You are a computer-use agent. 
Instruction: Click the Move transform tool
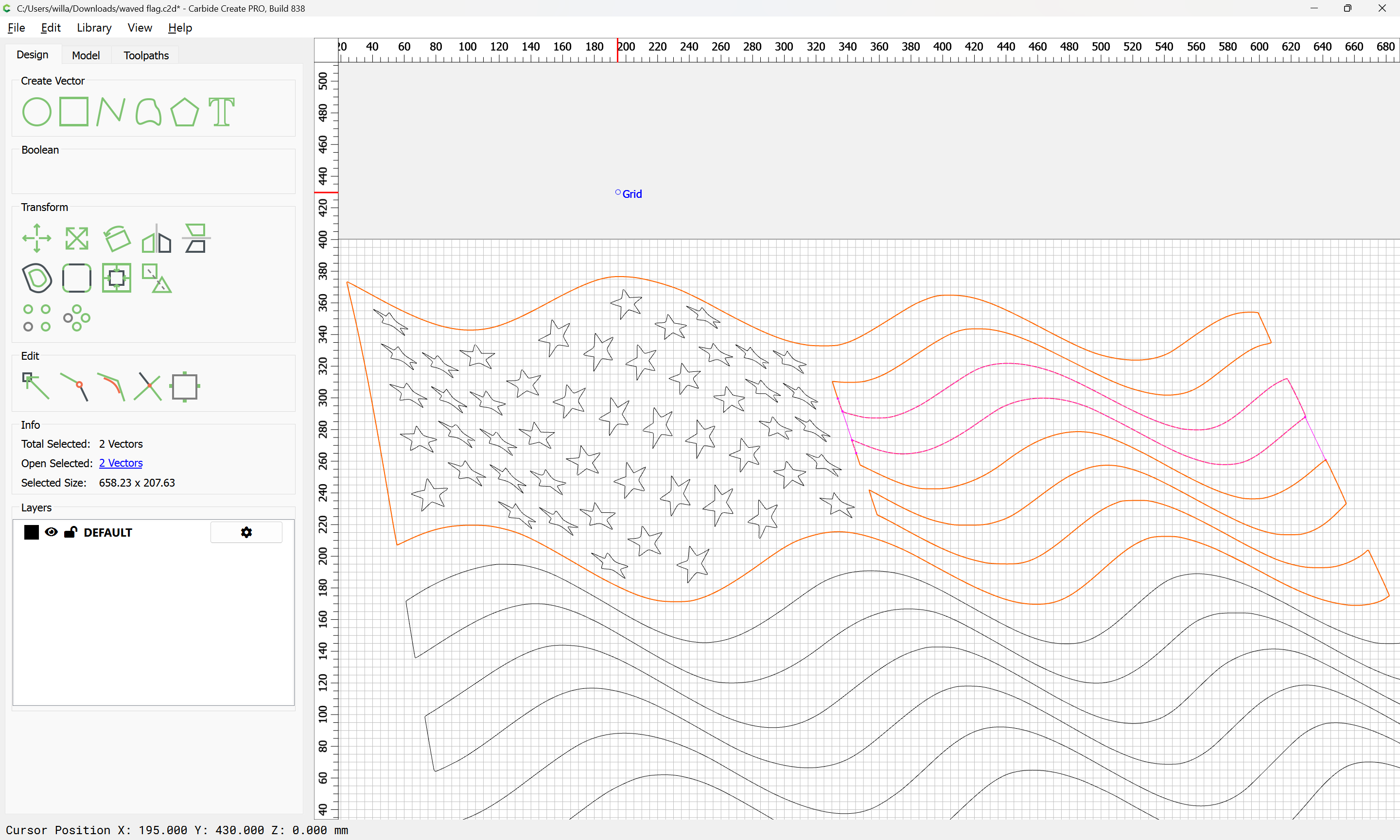37,238
